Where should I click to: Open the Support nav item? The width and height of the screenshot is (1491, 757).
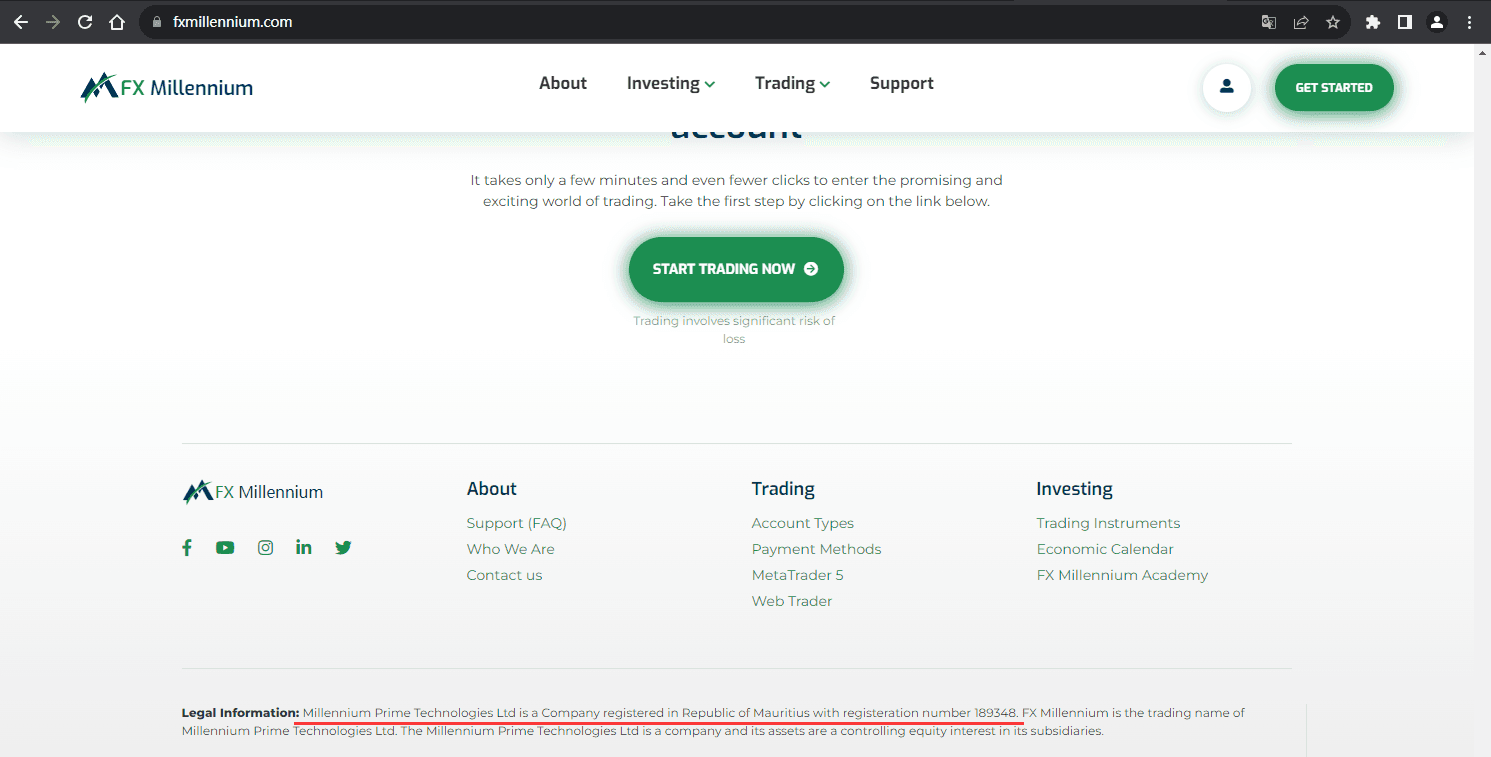[902, 83]
